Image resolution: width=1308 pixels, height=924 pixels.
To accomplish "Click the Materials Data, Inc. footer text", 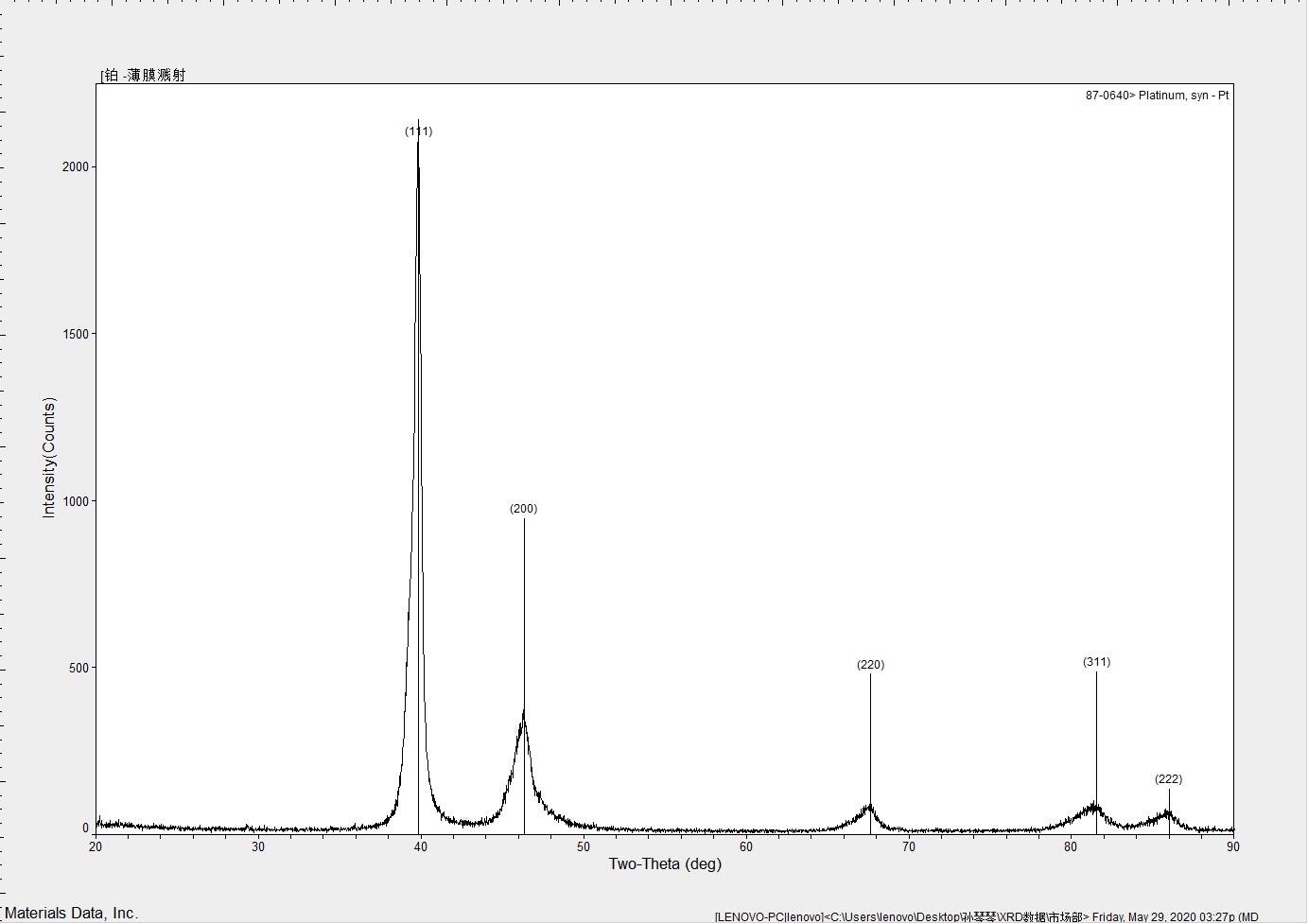I will click(72, 913).
